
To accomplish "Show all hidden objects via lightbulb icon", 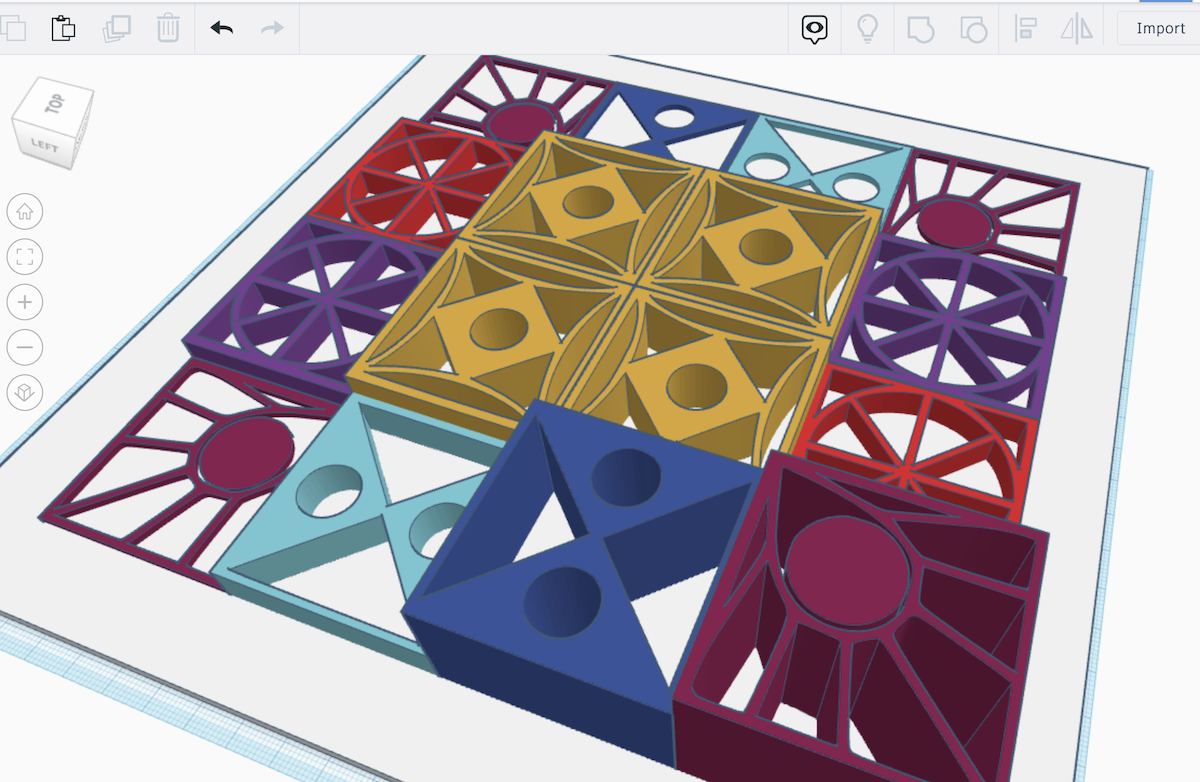I will pos(867,28).
